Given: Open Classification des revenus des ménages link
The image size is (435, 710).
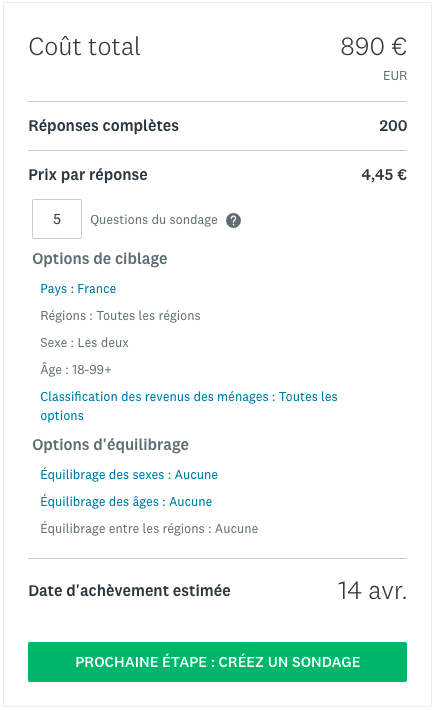Looking at the screenshot, I should point(189,406).
